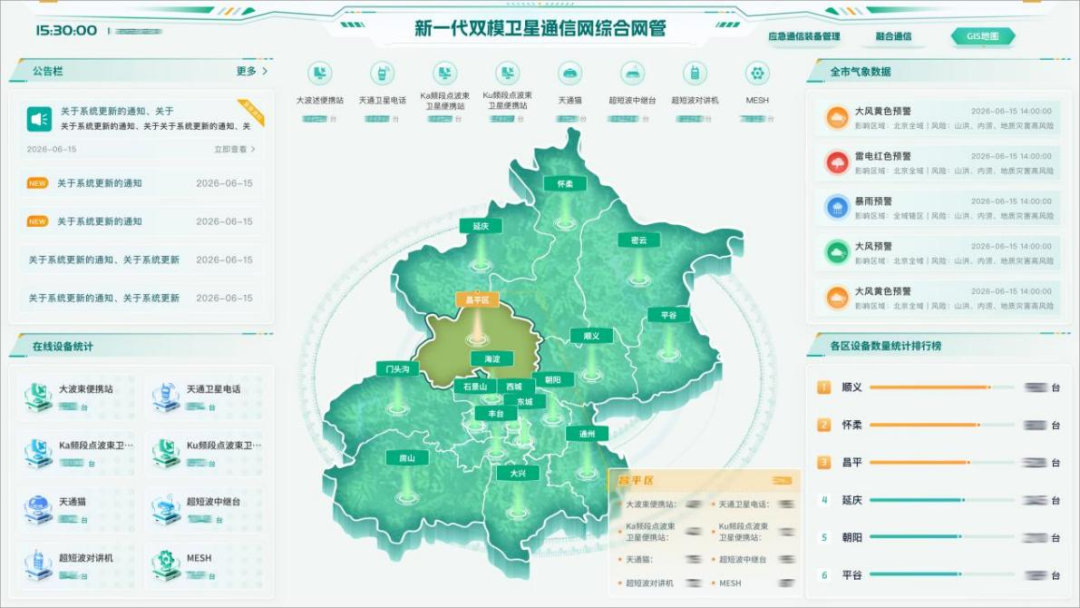Viewport: 1080px width, 608px height.
Task: Click 大波束便携站 icon in online device stats
Action: [x=37, y=397]
